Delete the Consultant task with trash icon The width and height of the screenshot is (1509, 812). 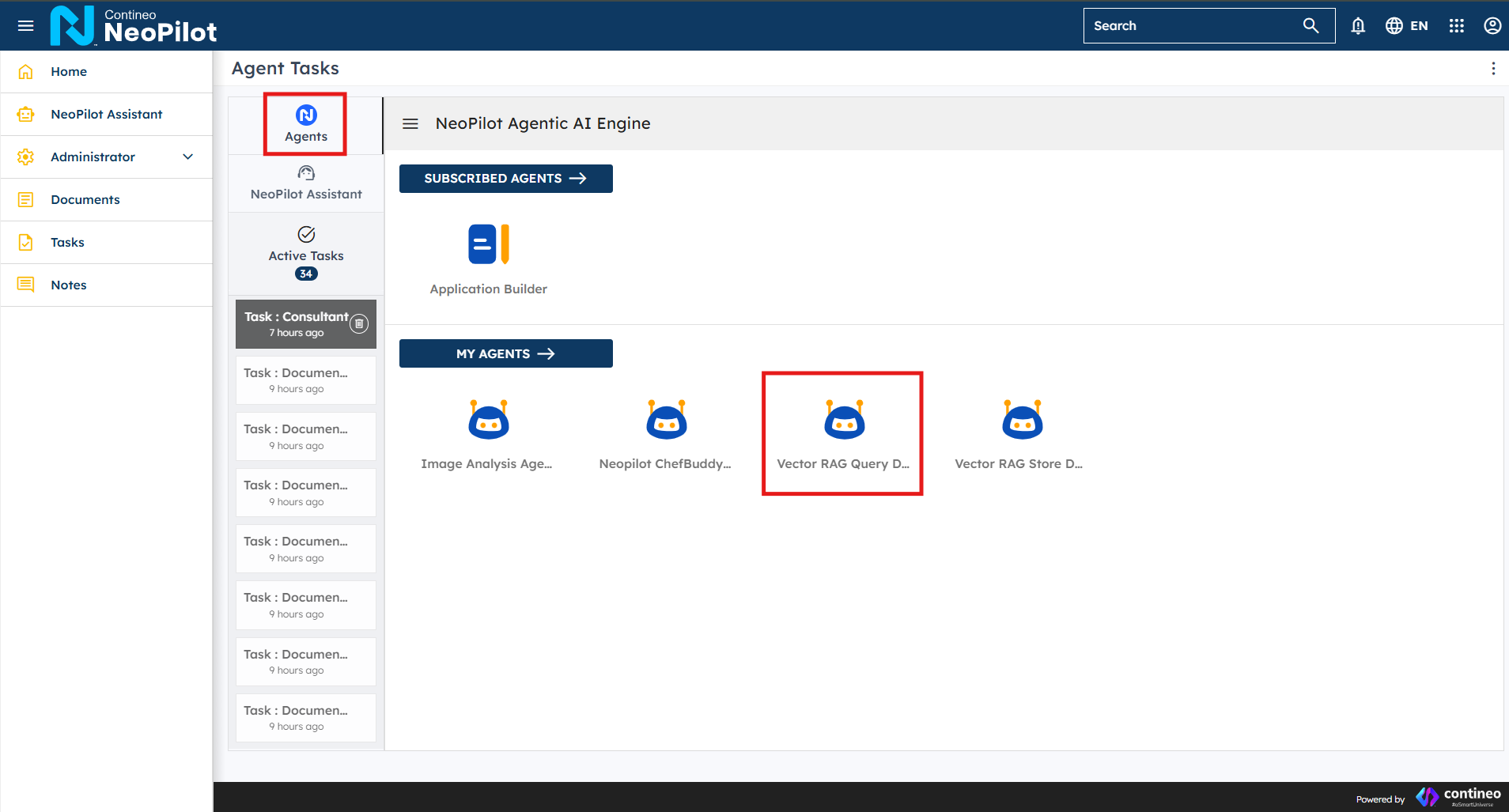(359, 323)
